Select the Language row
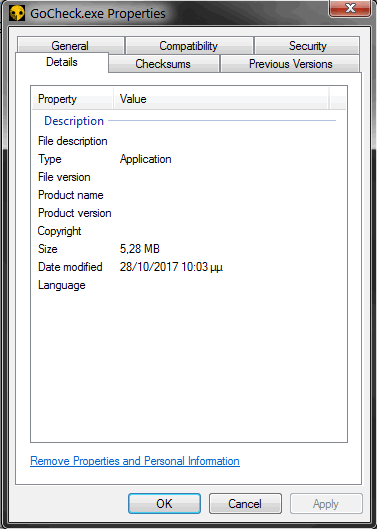 point(189,285)
